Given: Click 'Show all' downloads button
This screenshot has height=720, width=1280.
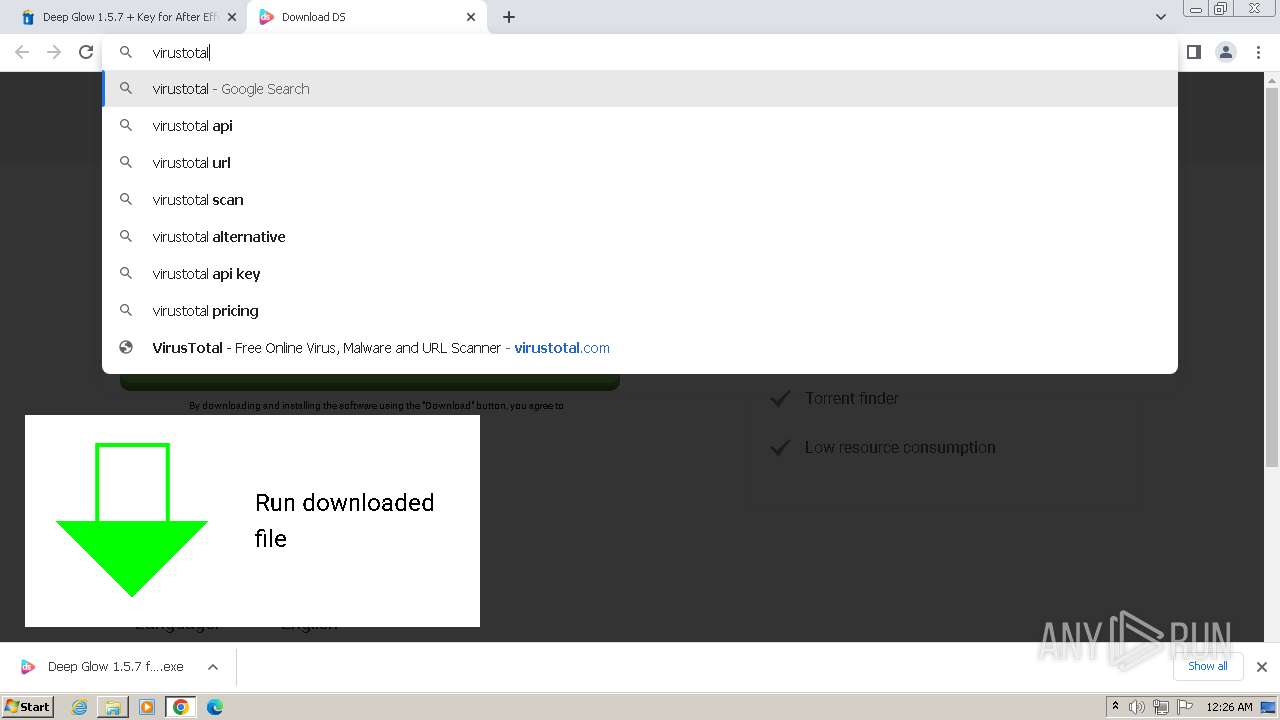Looking at the screenshot, I should tap(1208, 667).
